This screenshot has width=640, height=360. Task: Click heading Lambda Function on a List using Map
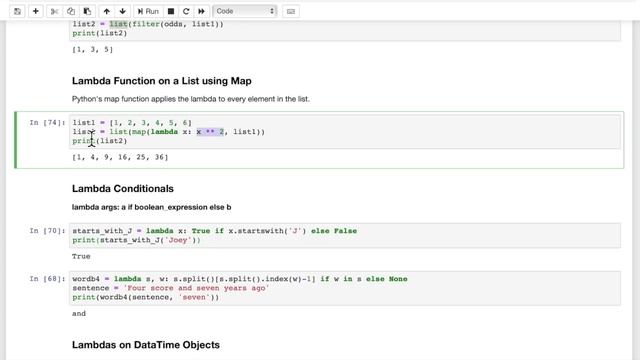[162, 81]
